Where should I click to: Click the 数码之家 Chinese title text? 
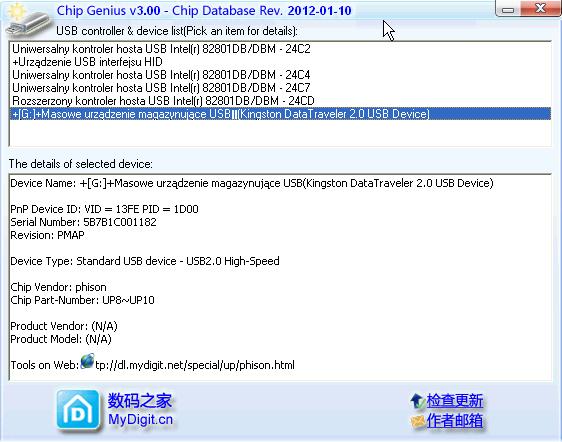click(140, 400)
